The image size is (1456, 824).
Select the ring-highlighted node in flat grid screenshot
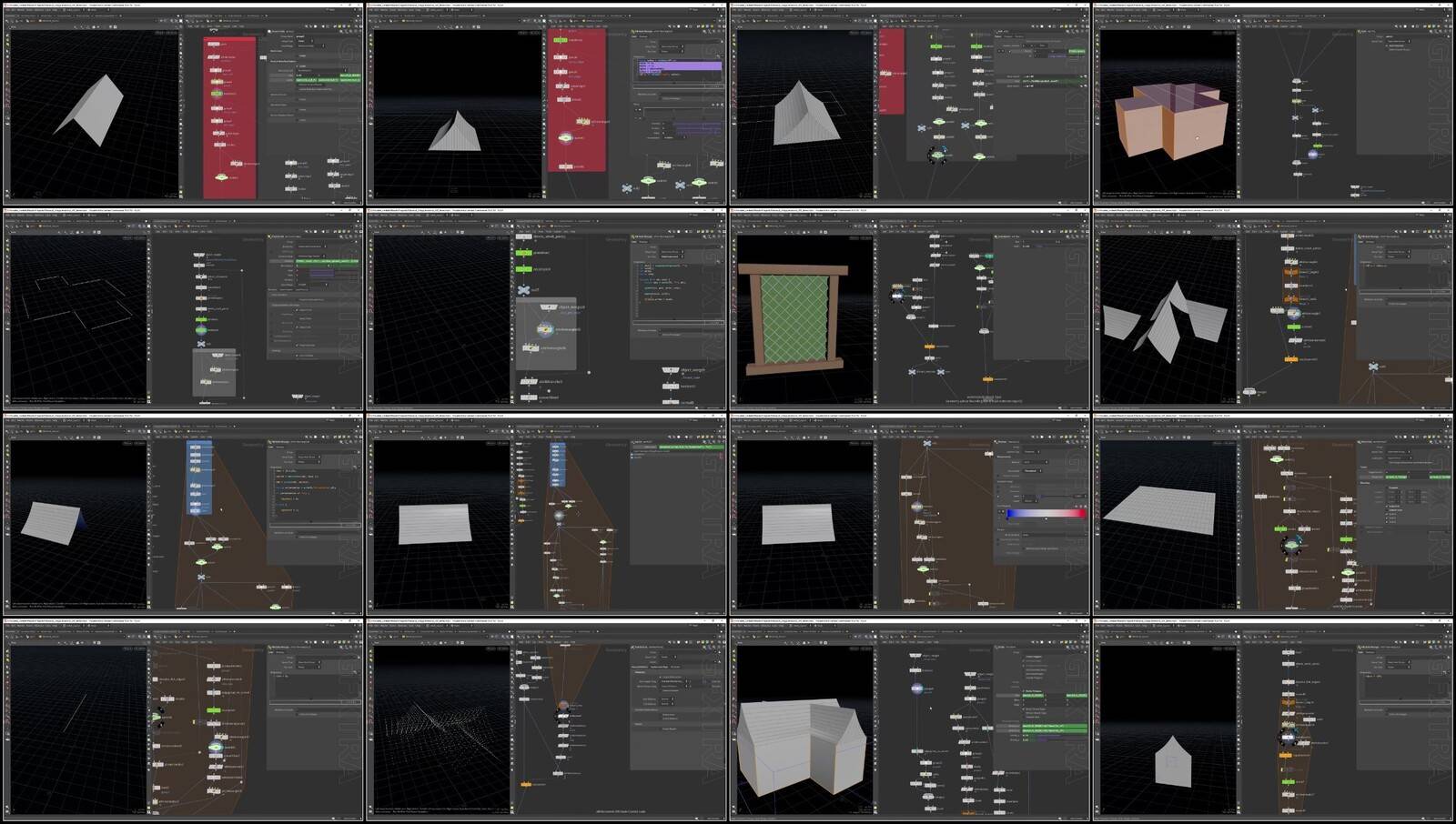click(1290, 544)
